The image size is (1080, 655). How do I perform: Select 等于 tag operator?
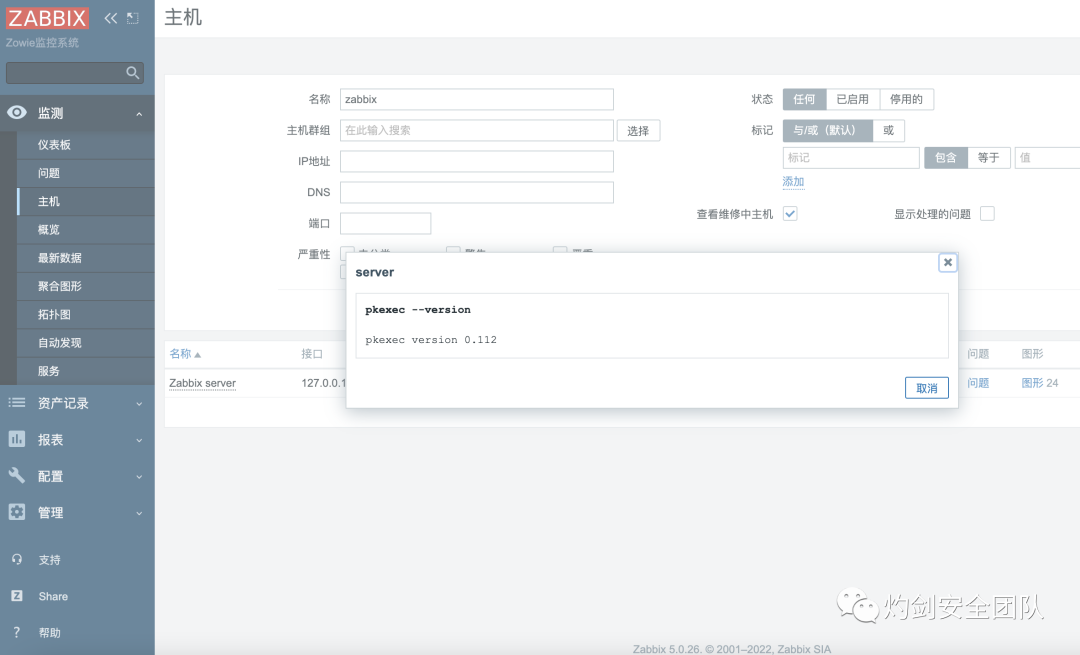tap(988, 158)
